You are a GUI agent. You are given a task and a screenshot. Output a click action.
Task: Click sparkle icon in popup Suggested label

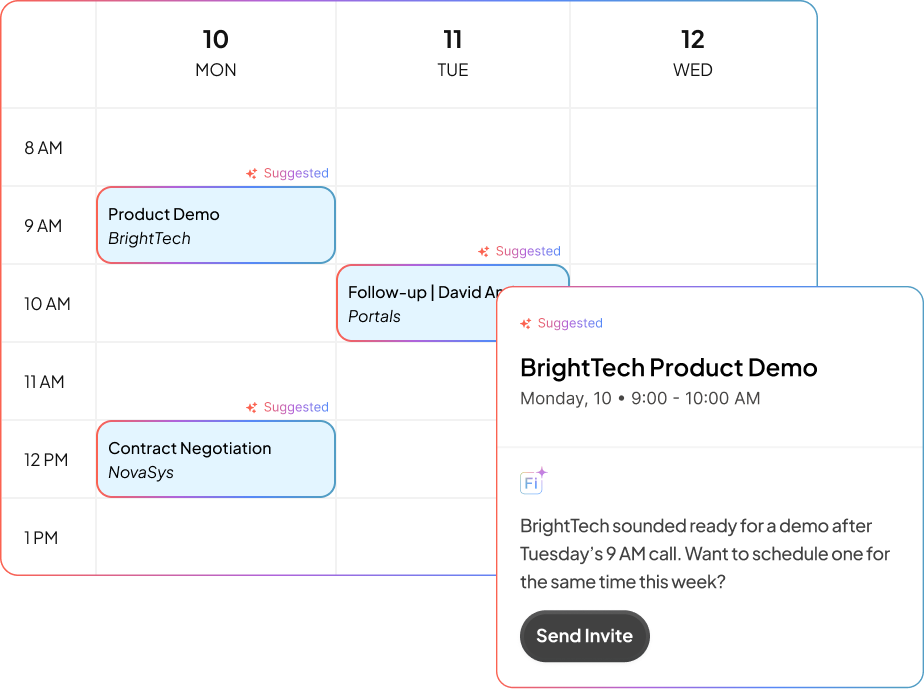coord(526,323)
